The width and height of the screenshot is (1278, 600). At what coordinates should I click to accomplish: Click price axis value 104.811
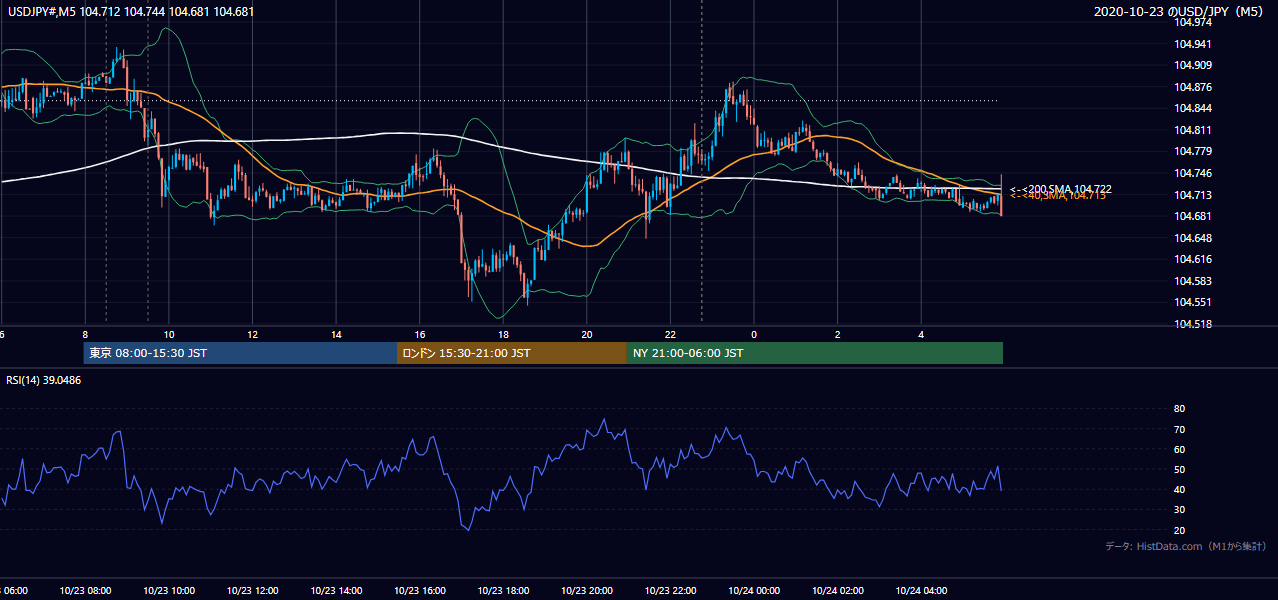click(x=1191, y=130)
